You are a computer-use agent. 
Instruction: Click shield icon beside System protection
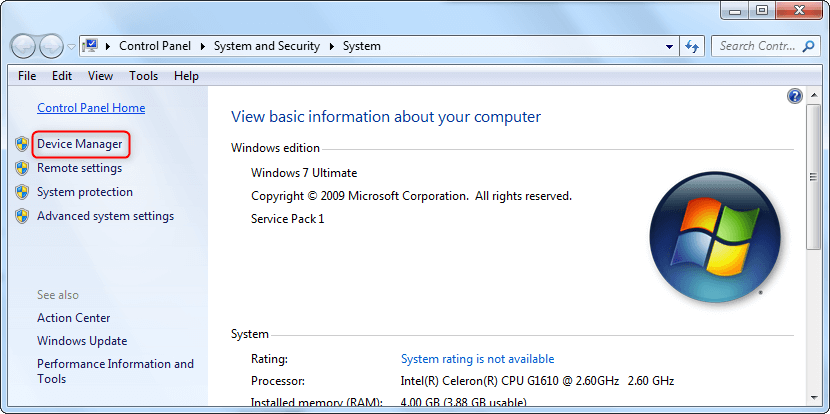tap(22, 192)
